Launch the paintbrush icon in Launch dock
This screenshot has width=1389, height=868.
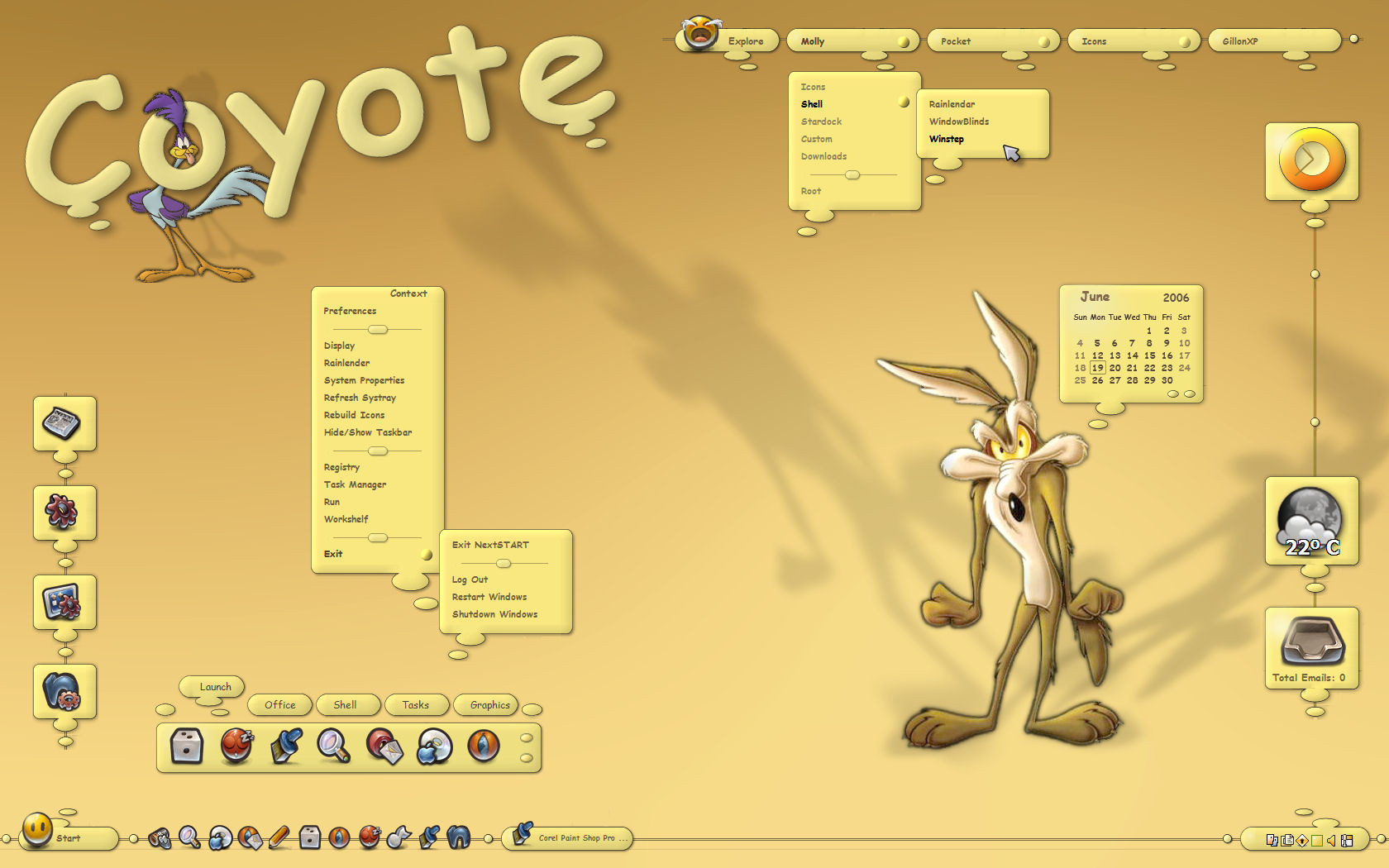286,746
